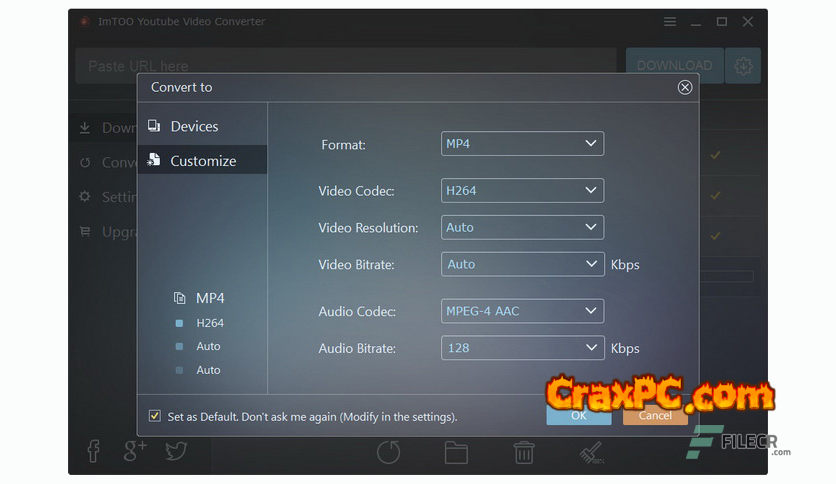The width and height of the screenshot is (836, 484).
Task: Click the Facebook share icon
Action: coord(93,451)
